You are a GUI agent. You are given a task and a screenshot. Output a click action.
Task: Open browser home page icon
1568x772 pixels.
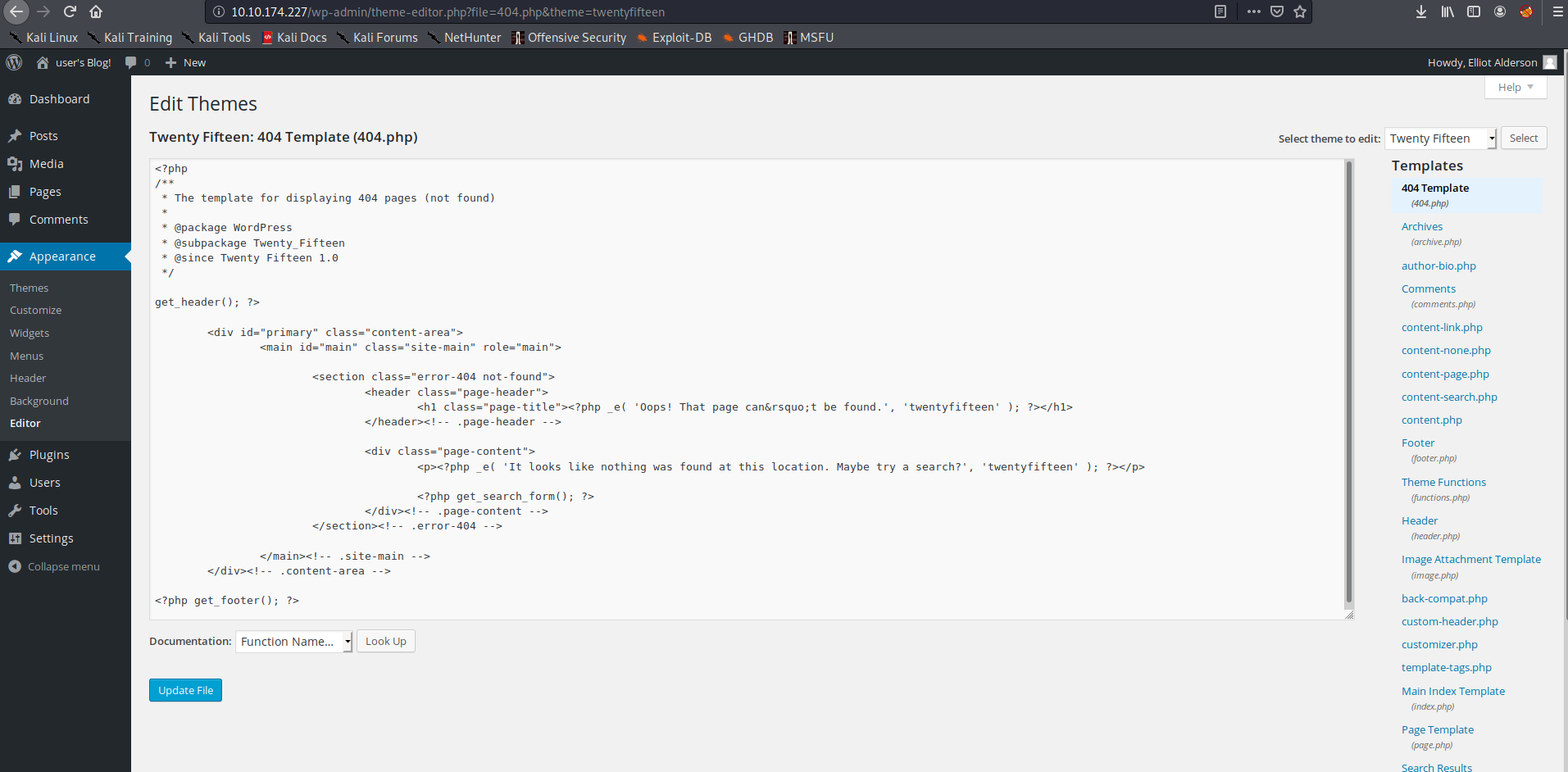[96, 11]
